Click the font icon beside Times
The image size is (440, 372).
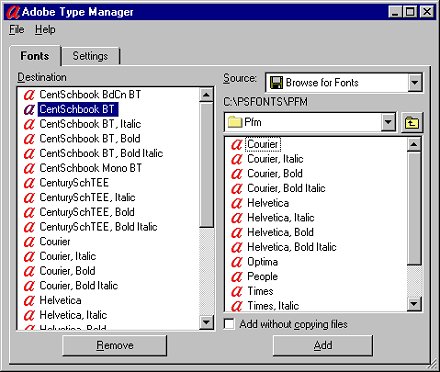point(237,291)
